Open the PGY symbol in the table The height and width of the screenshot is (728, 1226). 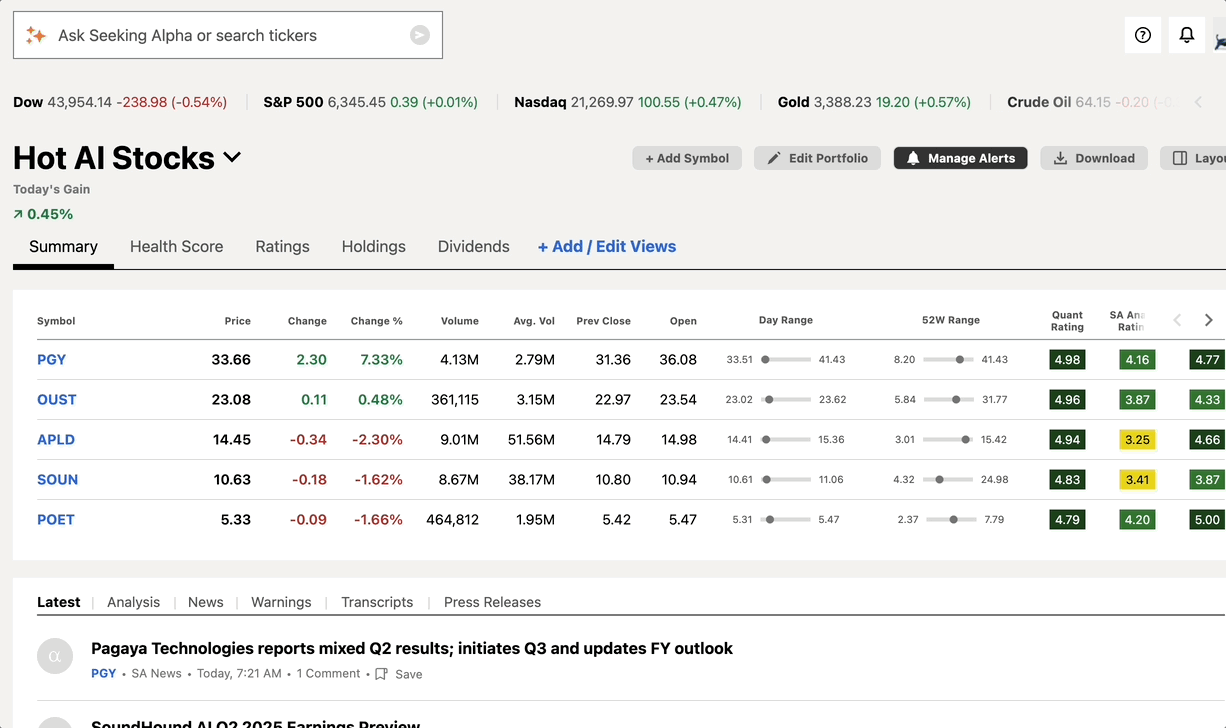tap(52, 360)
